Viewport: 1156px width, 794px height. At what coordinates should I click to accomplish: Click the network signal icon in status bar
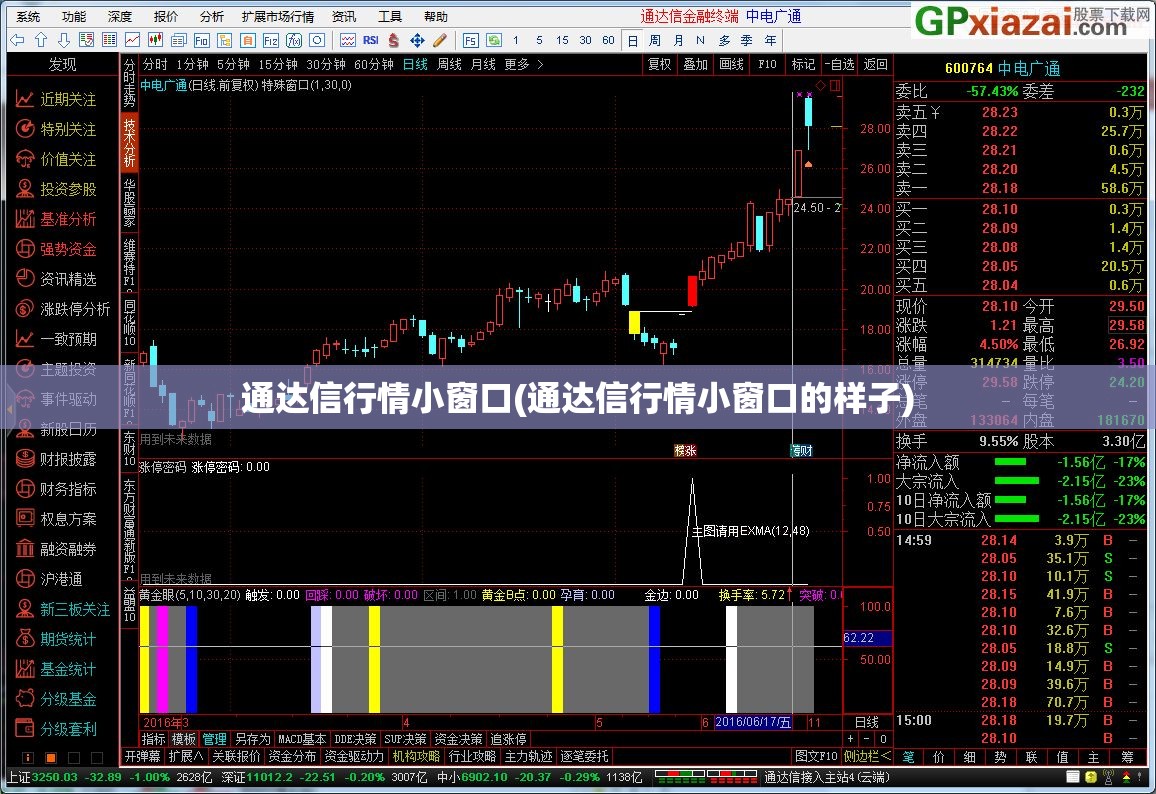1108,777
